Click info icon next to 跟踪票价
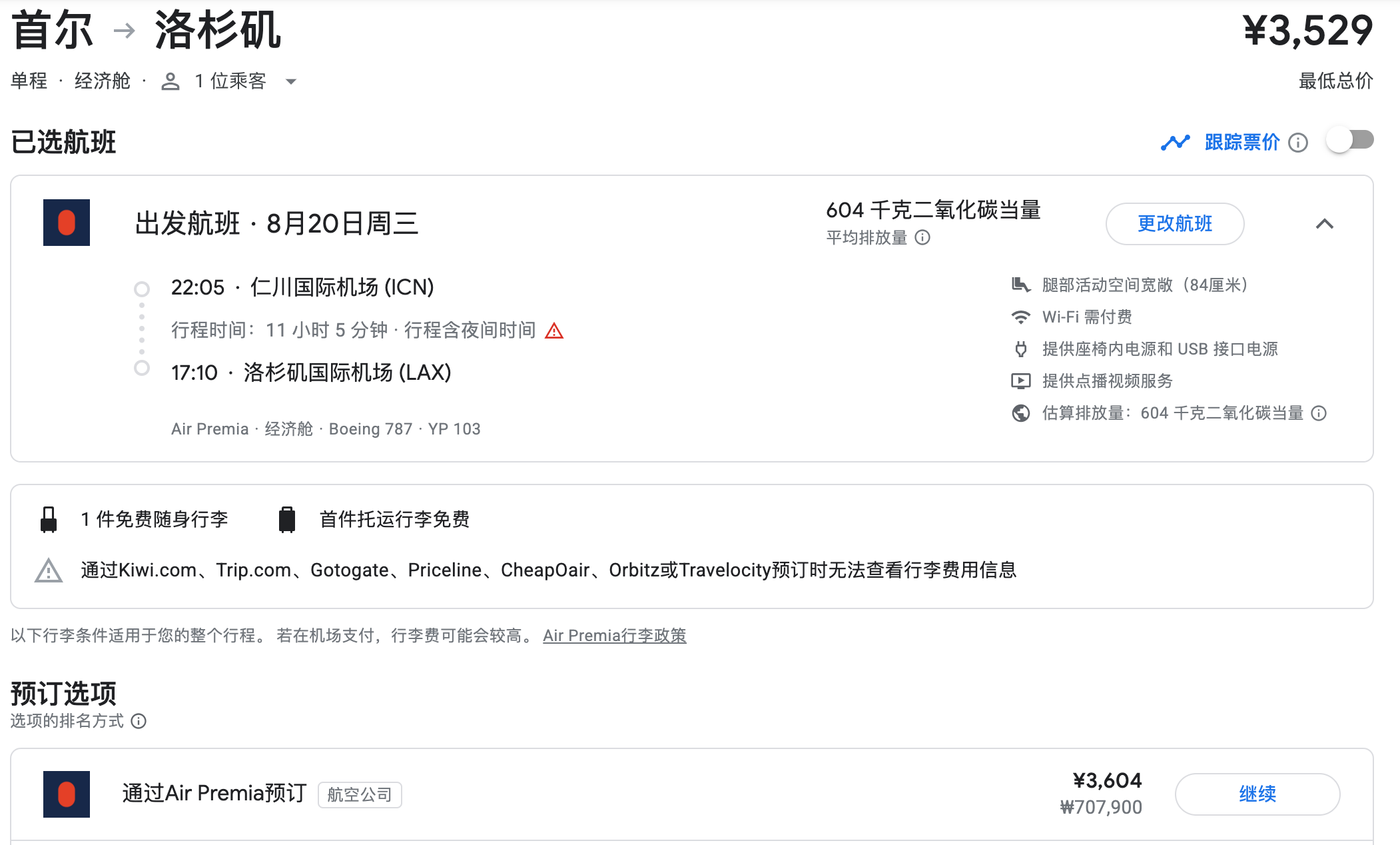This screenshot has width=1400, height=845. click(1297, 143)
